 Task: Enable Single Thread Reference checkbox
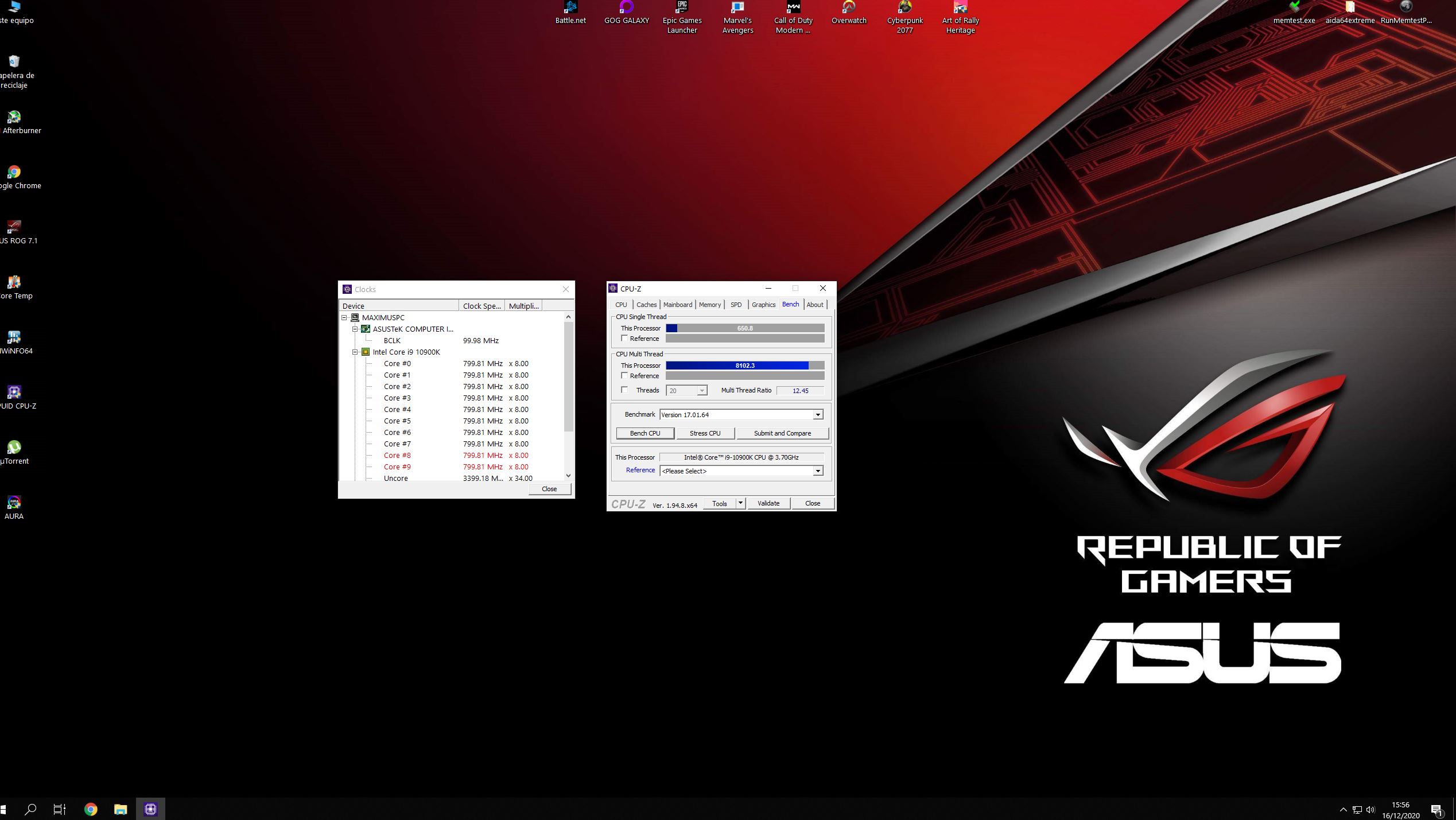624,339
